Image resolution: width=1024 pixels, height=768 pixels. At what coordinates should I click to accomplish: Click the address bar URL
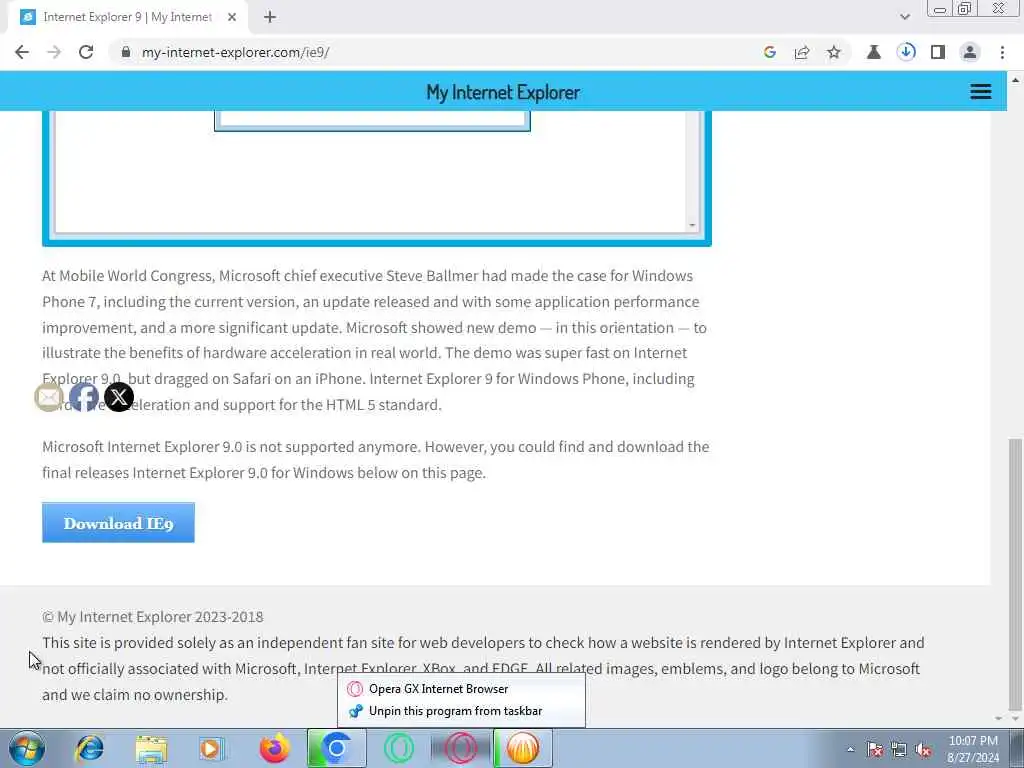click(x=236, y=52)
